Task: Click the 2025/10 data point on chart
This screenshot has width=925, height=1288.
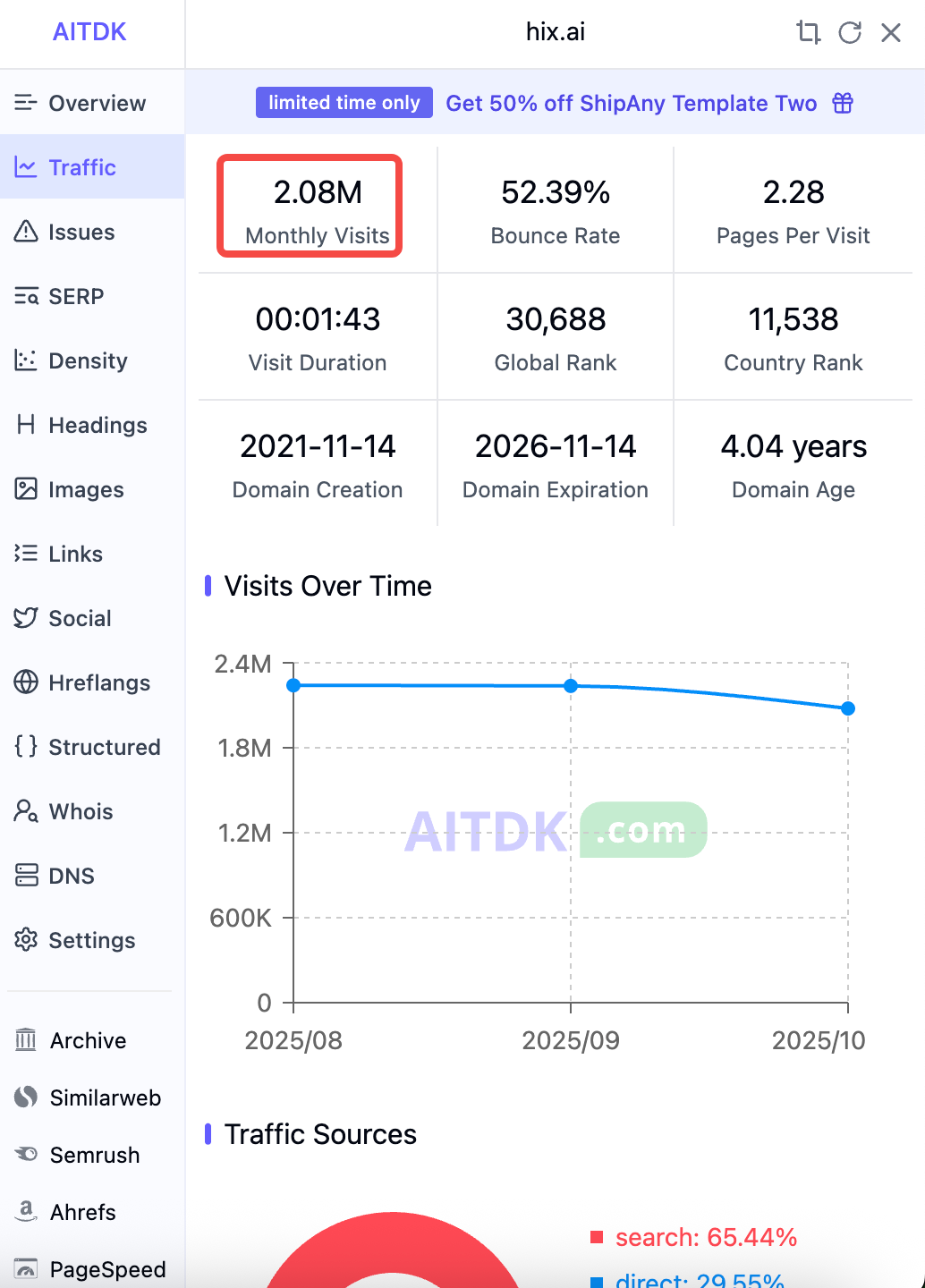Action: (x=848, y=708)
